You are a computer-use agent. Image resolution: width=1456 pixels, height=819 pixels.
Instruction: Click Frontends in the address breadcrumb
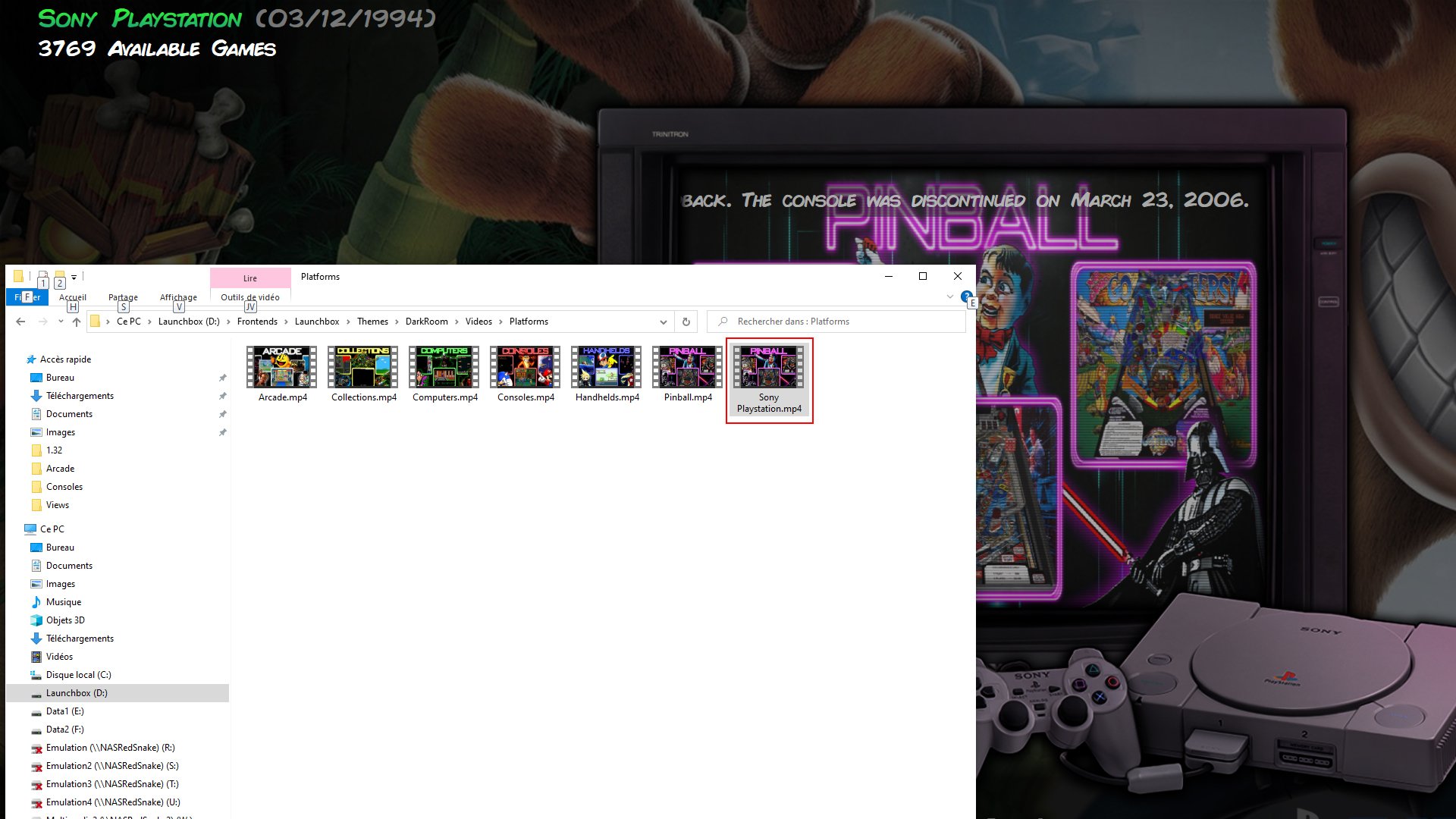257,322
